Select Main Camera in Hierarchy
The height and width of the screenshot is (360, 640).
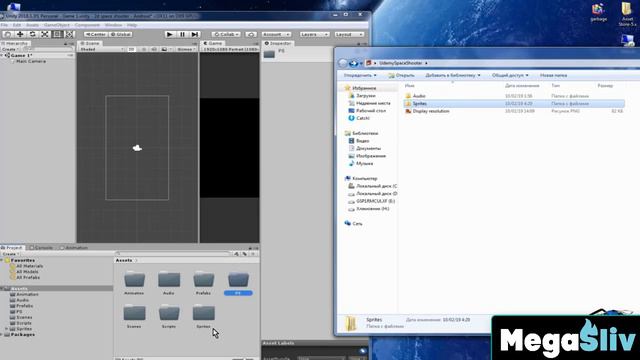point(31,61)
